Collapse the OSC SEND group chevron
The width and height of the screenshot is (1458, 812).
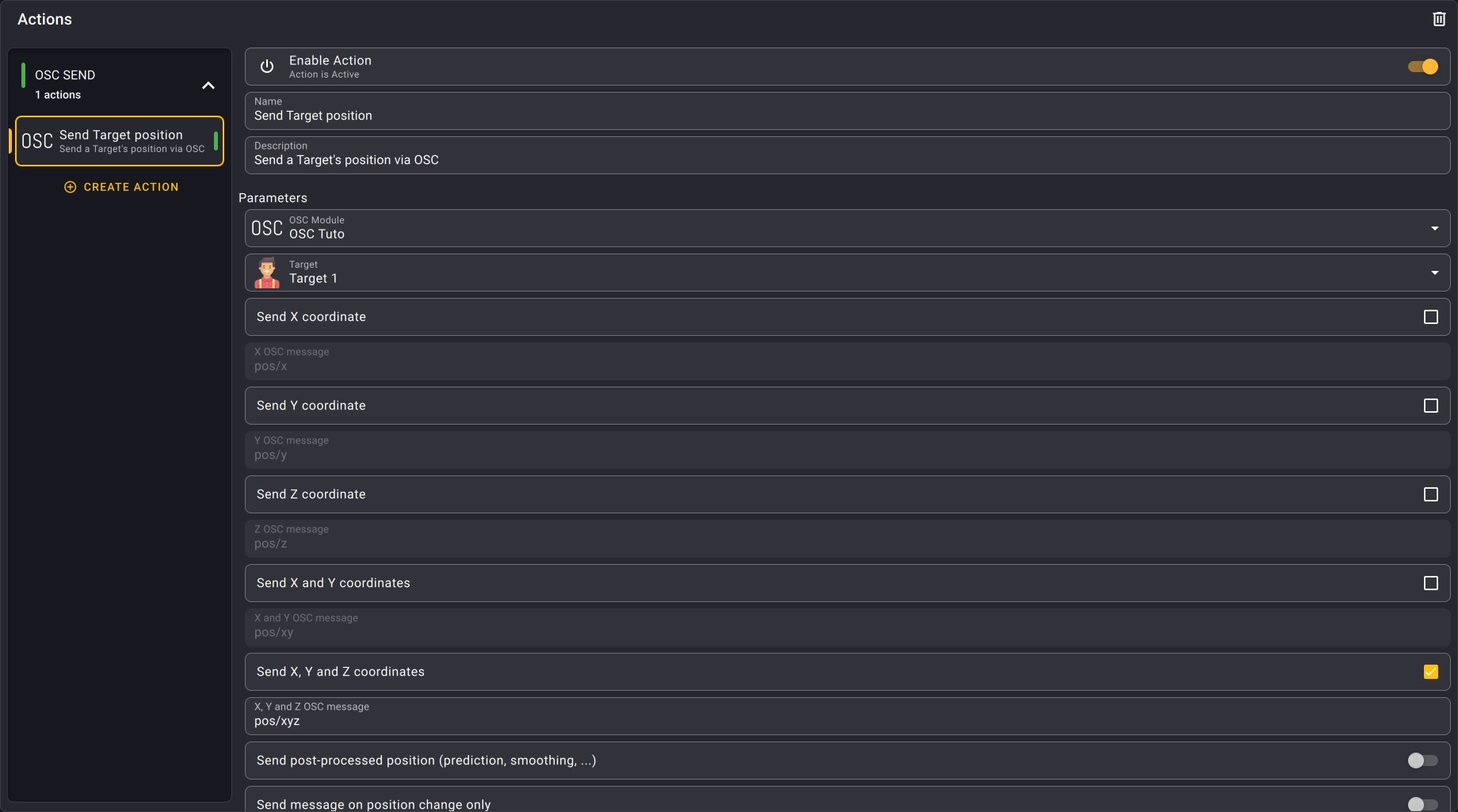click(x=208, y=86)
